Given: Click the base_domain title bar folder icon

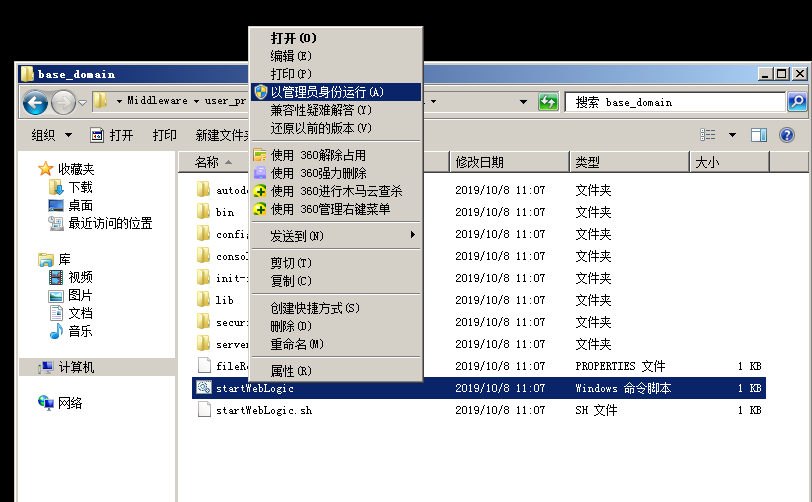Looking at the screenshot, I should [27, 74].
